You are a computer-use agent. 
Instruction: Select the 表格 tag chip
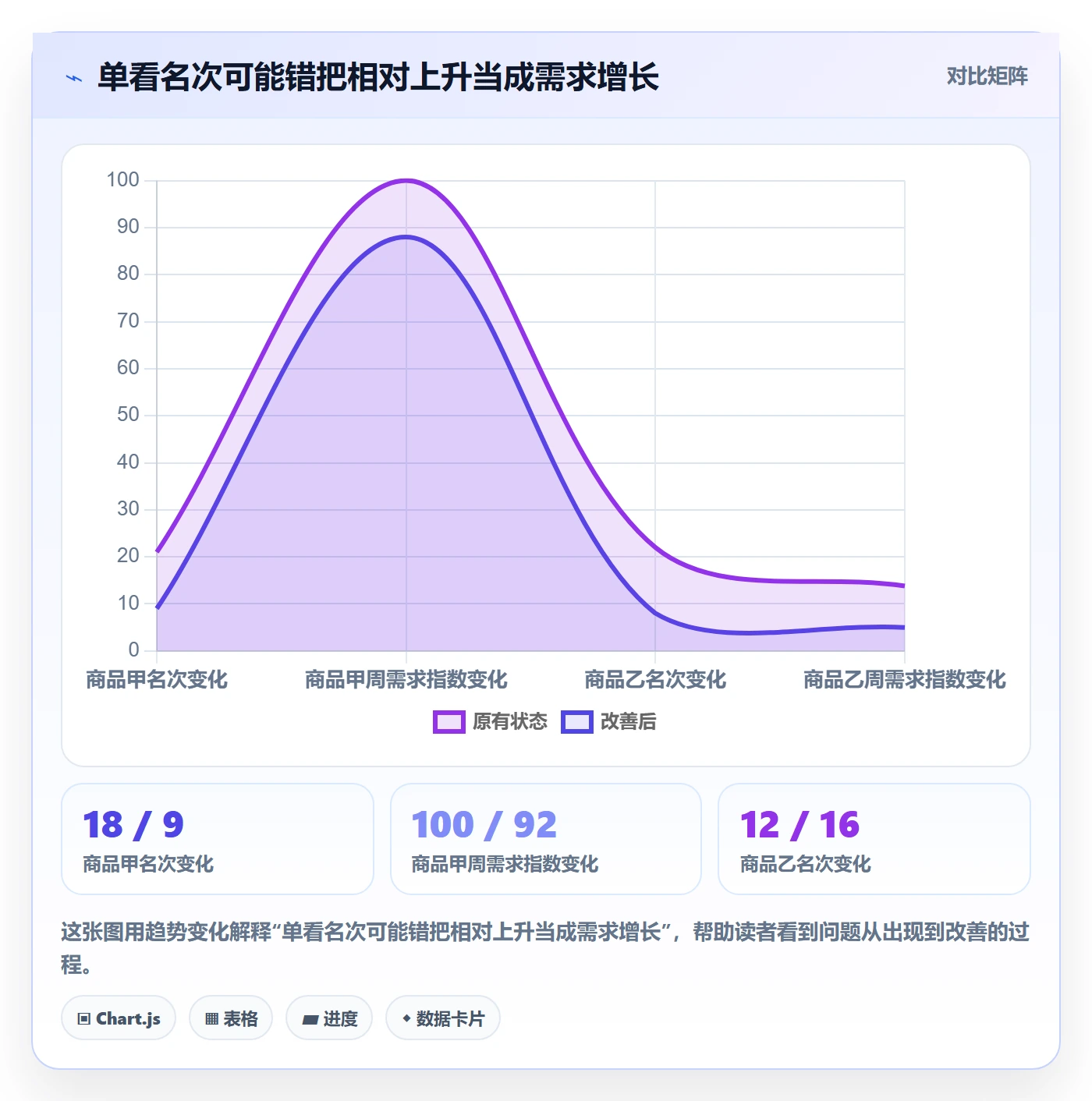coord(231,1018)
